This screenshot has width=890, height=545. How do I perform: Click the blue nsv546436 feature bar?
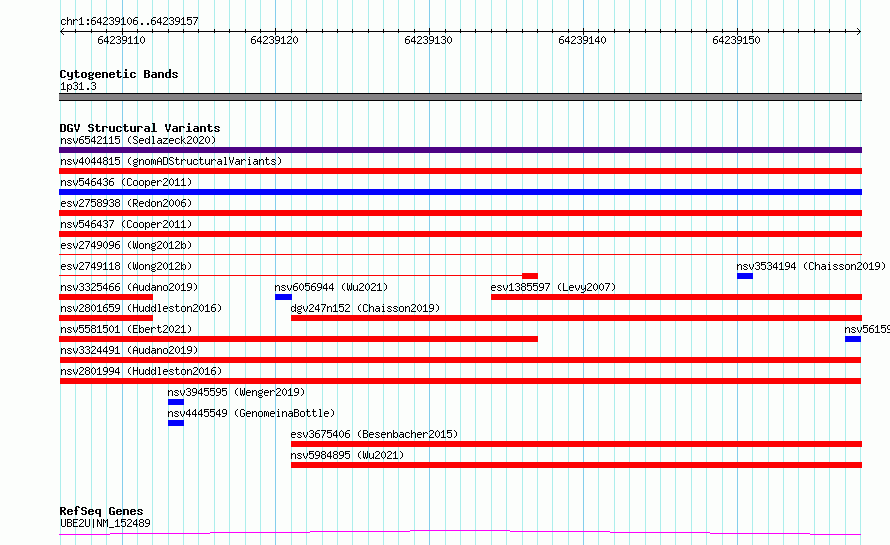(460, 192)
